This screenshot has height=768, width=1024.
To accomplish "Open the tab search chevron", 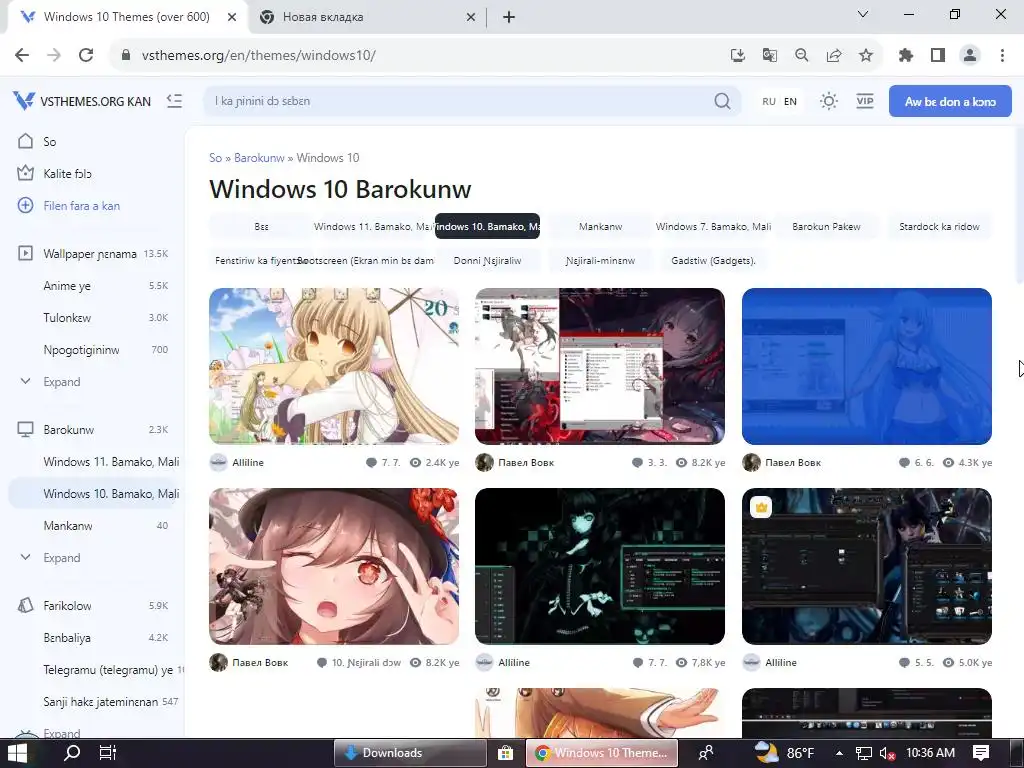I will [863, 14].
